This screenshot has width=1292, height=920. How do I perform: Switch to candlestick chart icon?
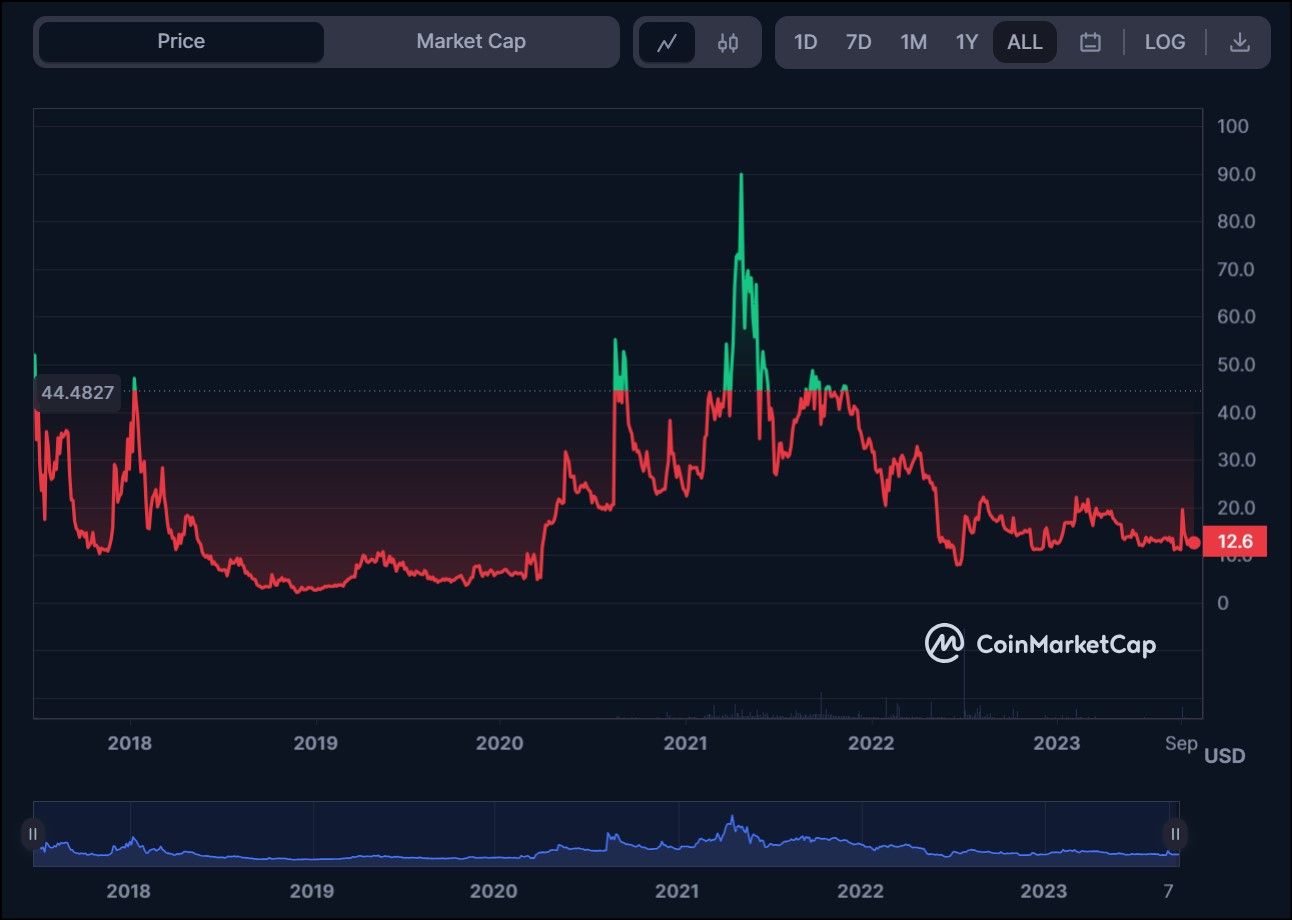728,42
